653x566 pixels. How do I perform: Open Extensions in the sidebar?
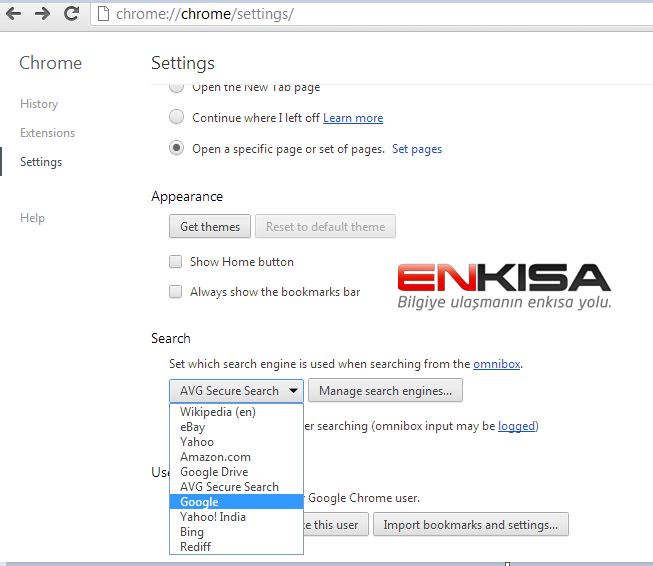[47, 133]
